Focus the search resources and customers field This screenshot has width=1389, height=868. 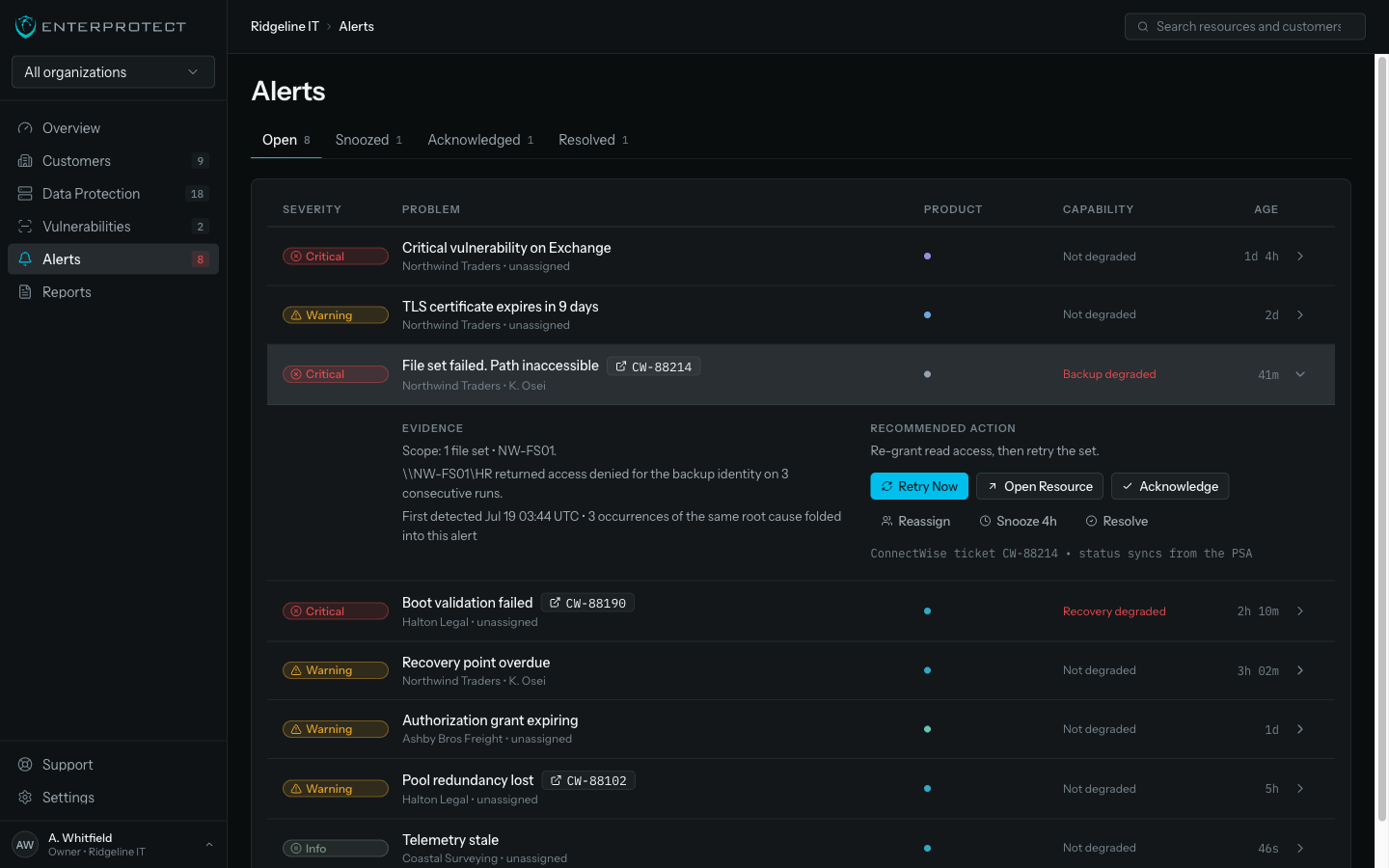point(1244,27)
